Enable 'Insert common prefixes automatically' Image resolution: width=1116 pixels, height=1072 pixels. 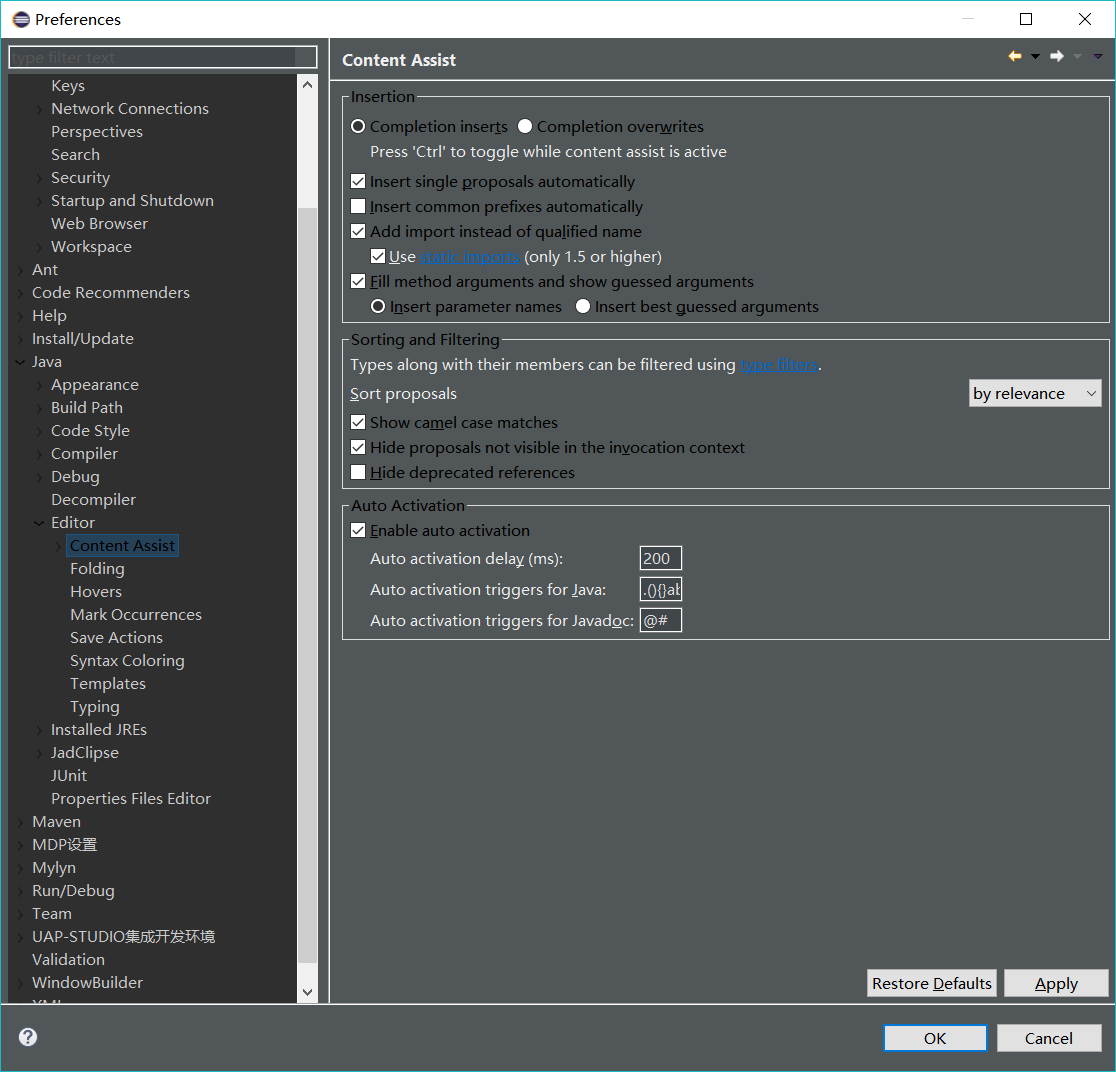point(358,206)
